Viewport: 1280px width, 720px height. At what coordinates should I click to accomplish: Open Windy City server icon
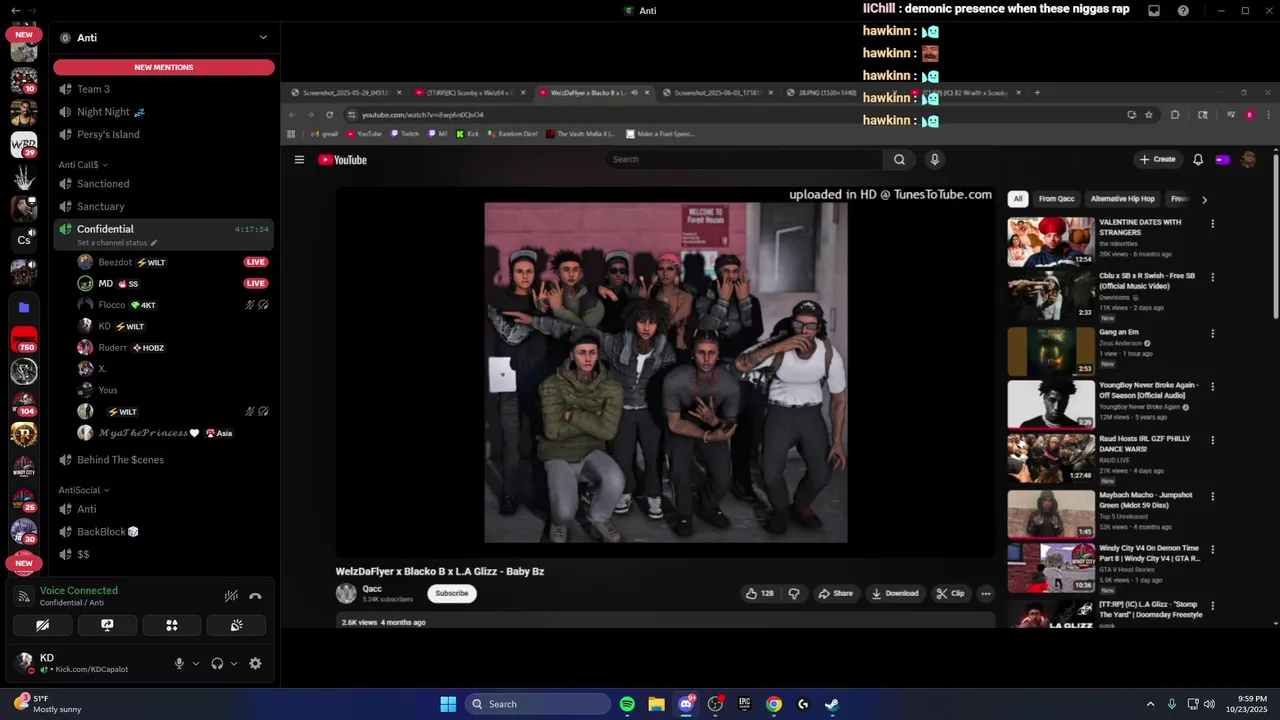click(x=24, y=467)
